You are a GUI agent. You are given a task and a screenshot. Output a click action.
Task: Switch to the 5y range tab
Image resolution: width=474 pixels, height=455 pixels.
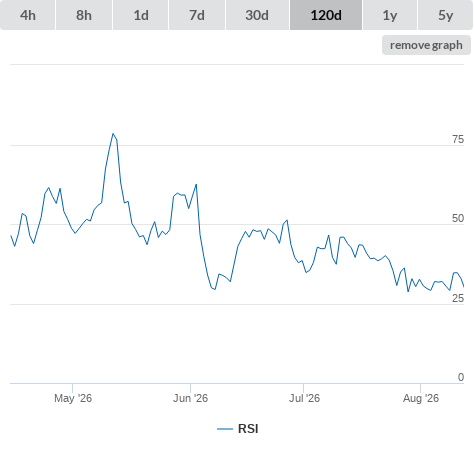[x=445, y=15]
